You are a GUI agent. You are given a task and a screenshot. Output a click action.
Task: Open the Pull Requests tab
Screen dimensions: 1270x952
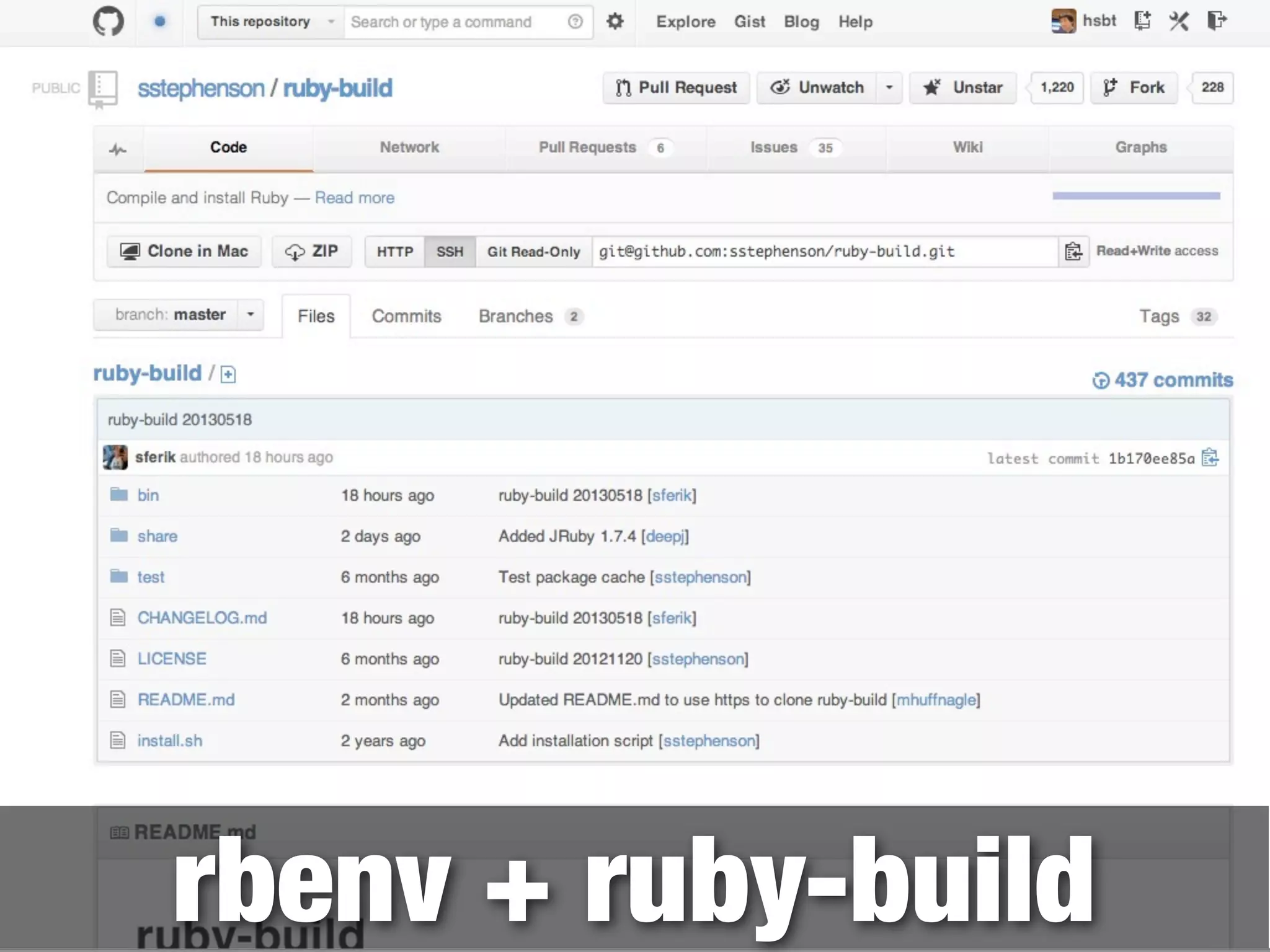pyautogui.click(x=605, y=148)
